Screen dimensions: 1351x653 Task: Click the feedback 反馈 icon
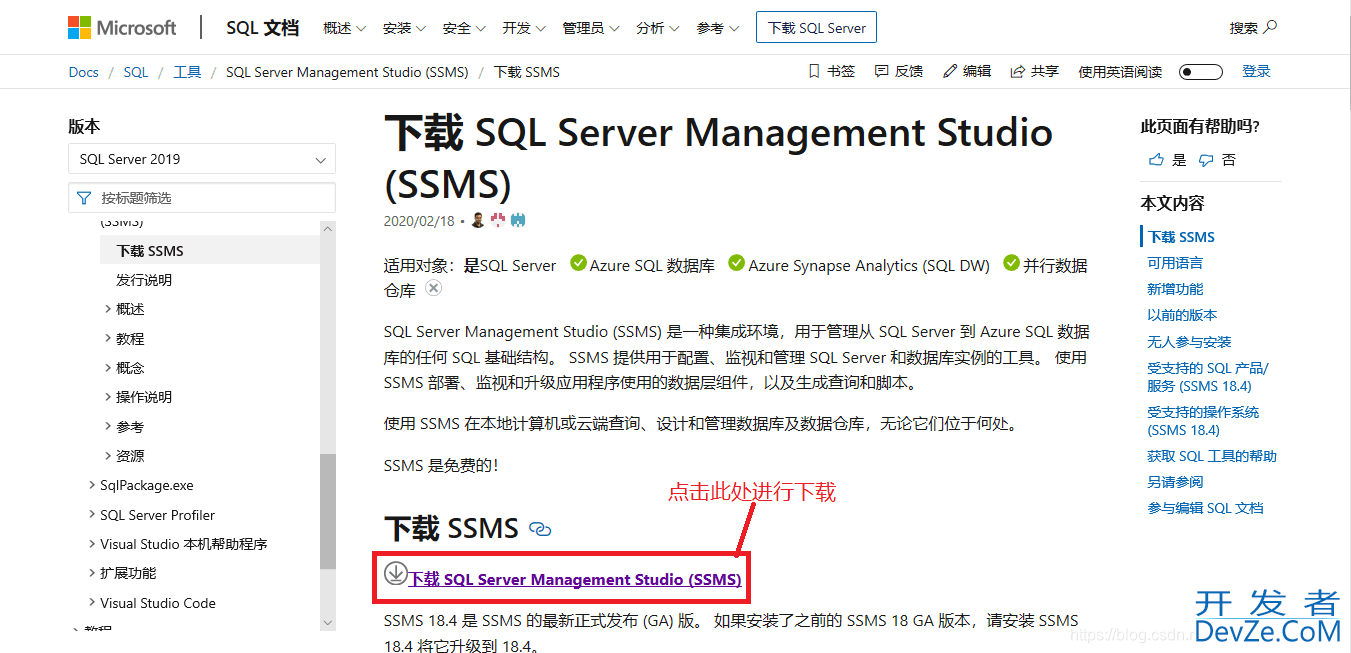881,71
